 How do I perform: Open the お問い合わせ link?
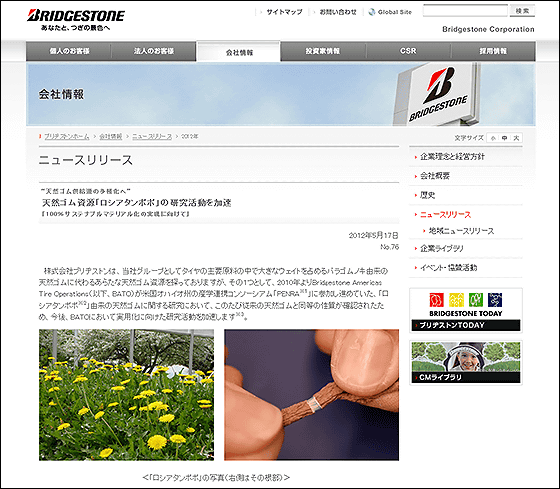tap(338, 12)
